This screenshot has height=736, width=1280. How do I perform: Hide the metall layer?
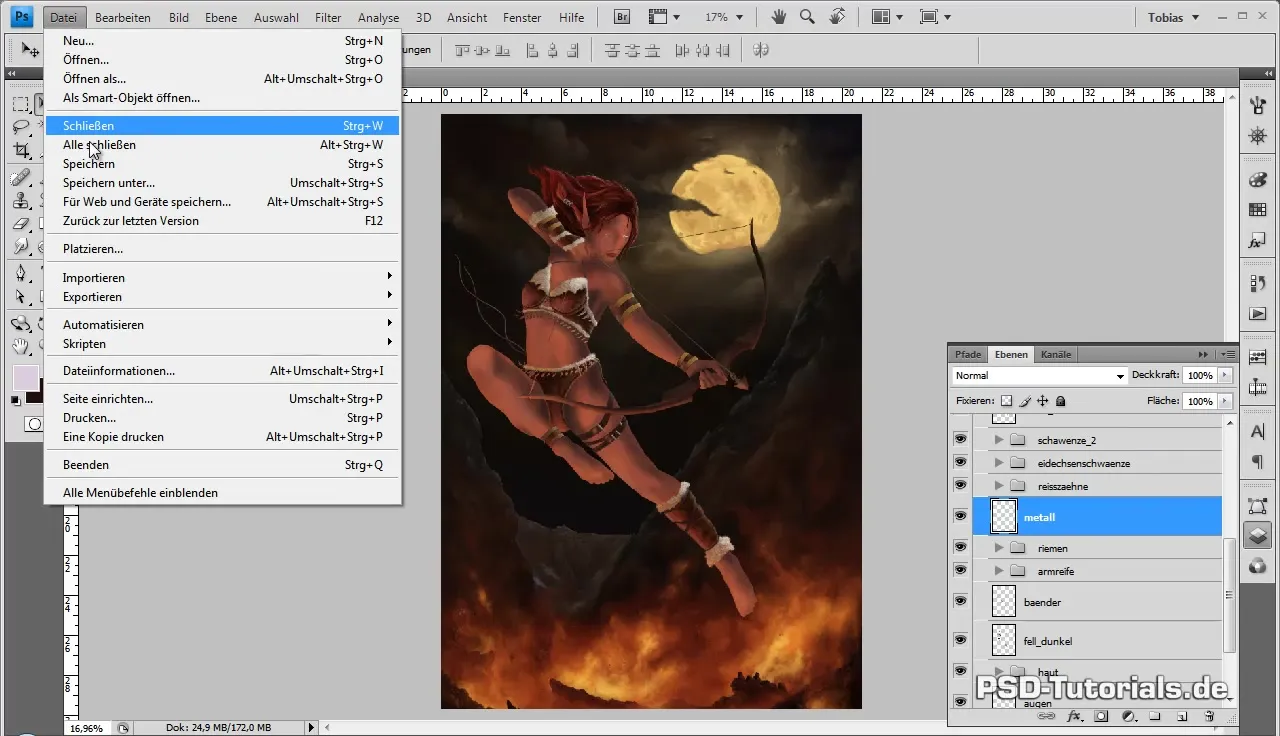(x=961, y=516)
